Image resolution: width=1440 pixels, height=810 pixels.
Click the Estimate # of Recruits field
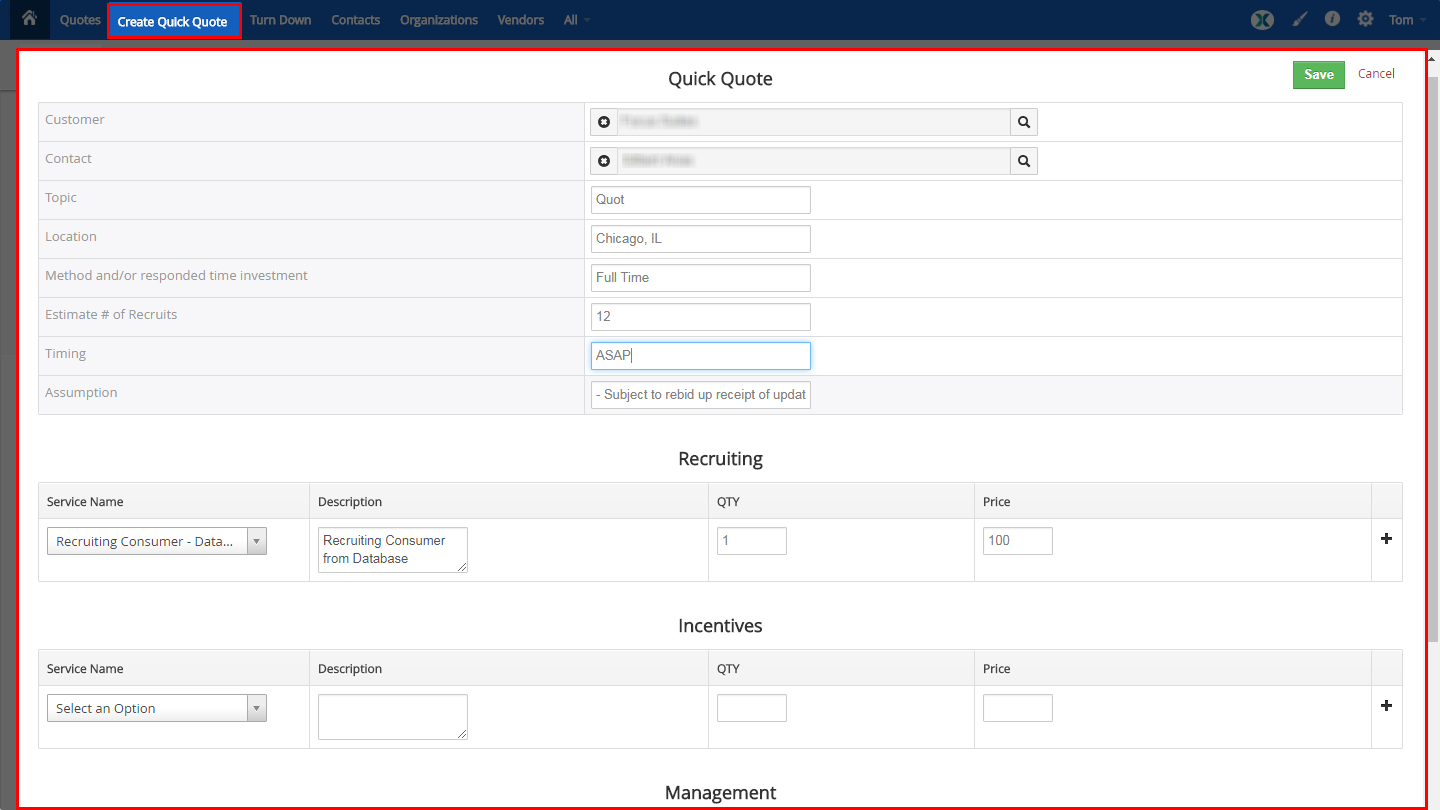(701, 317)
